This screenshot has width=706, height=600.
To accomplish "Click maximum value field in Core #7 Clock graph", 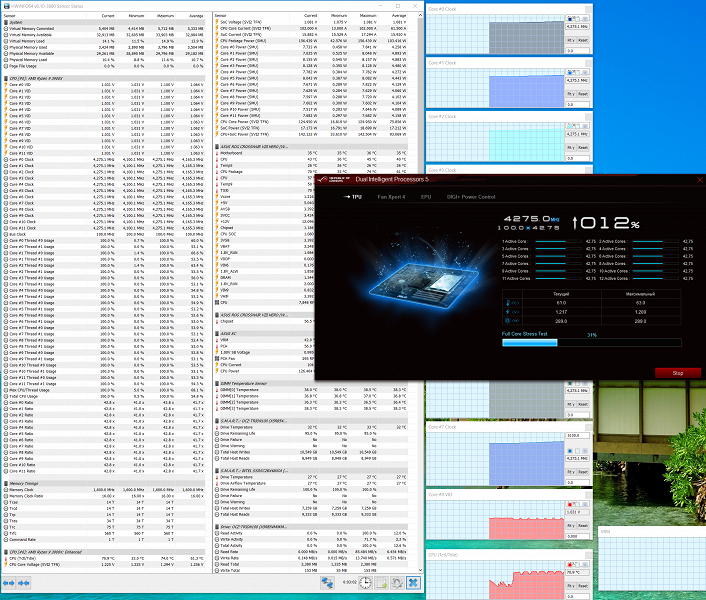I will (x=578, y=436).
